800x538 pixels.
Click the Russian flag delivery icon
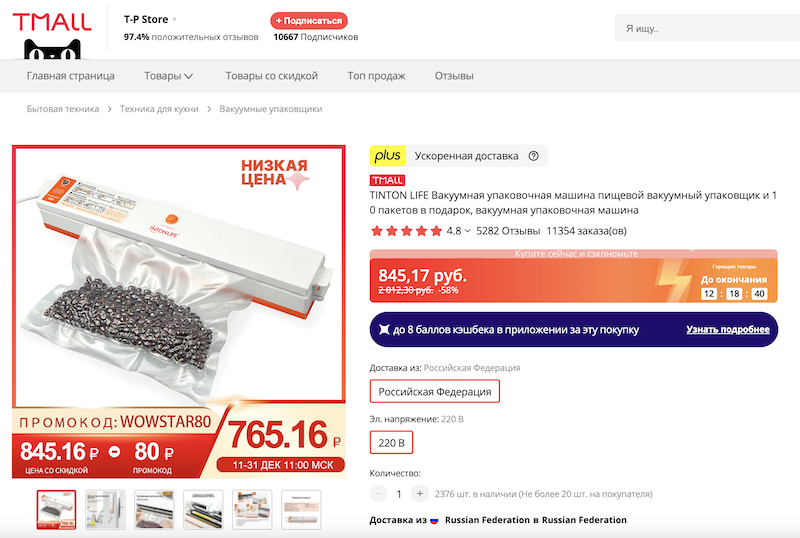point(434,520)
